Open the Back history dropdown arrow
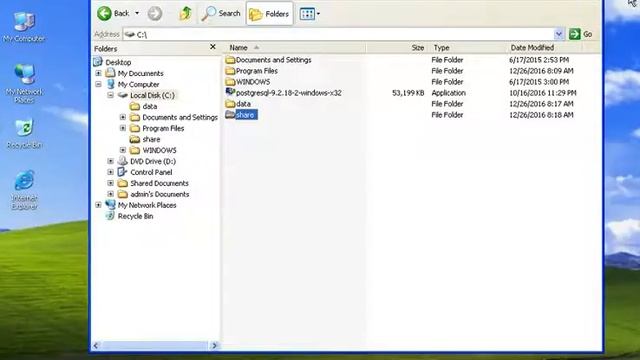This screenshot has height=360, width=640. pyautogui.click(x=137, y=13)
